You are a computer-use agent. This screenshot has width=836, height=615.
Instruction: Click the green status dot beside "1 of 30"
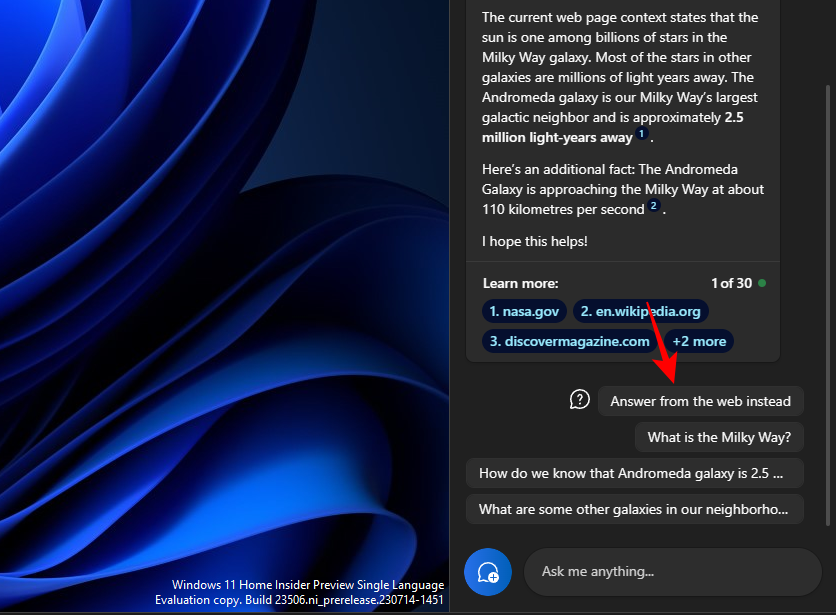click(x=760, y=283)
